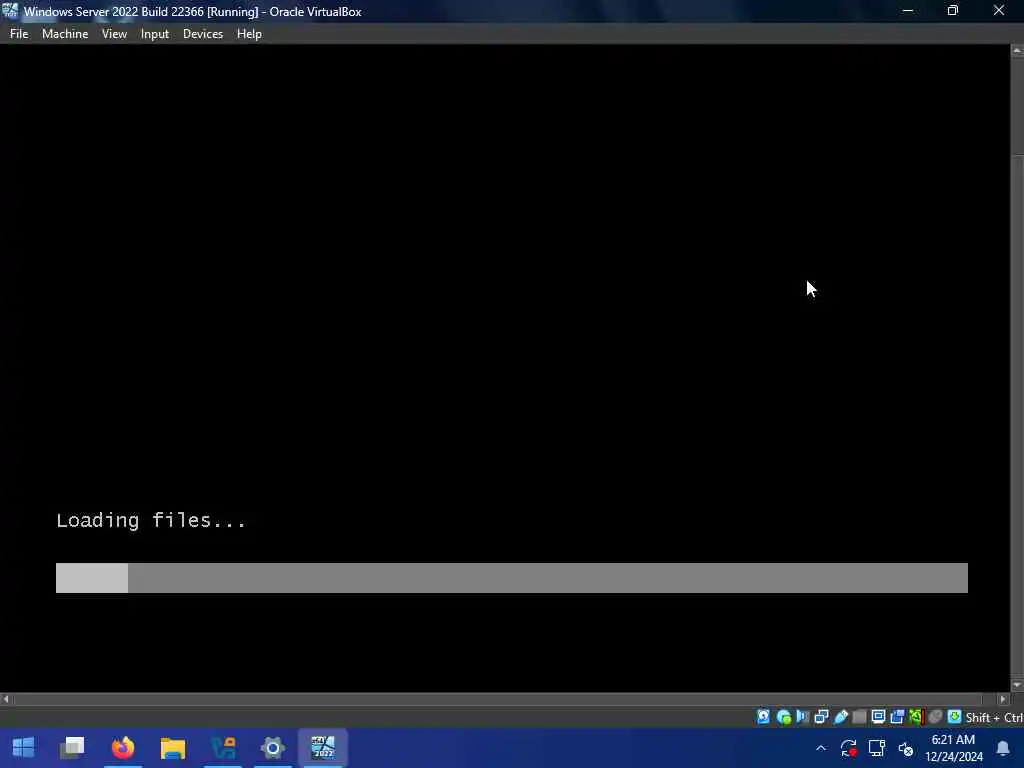Viewport: 1024px width, 768px height.
Task: Click the green CPU virtualization indicator
Action: 916,717
